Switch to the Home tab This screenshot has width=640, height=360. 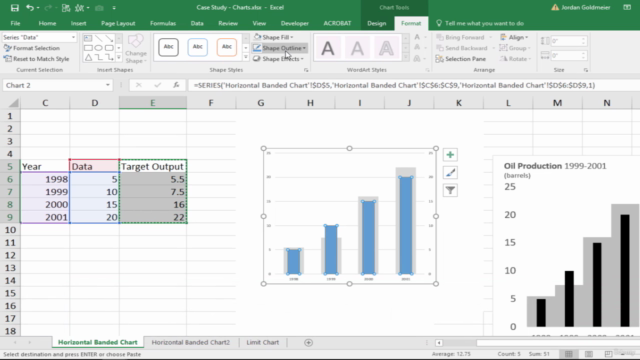click(47, 23)
